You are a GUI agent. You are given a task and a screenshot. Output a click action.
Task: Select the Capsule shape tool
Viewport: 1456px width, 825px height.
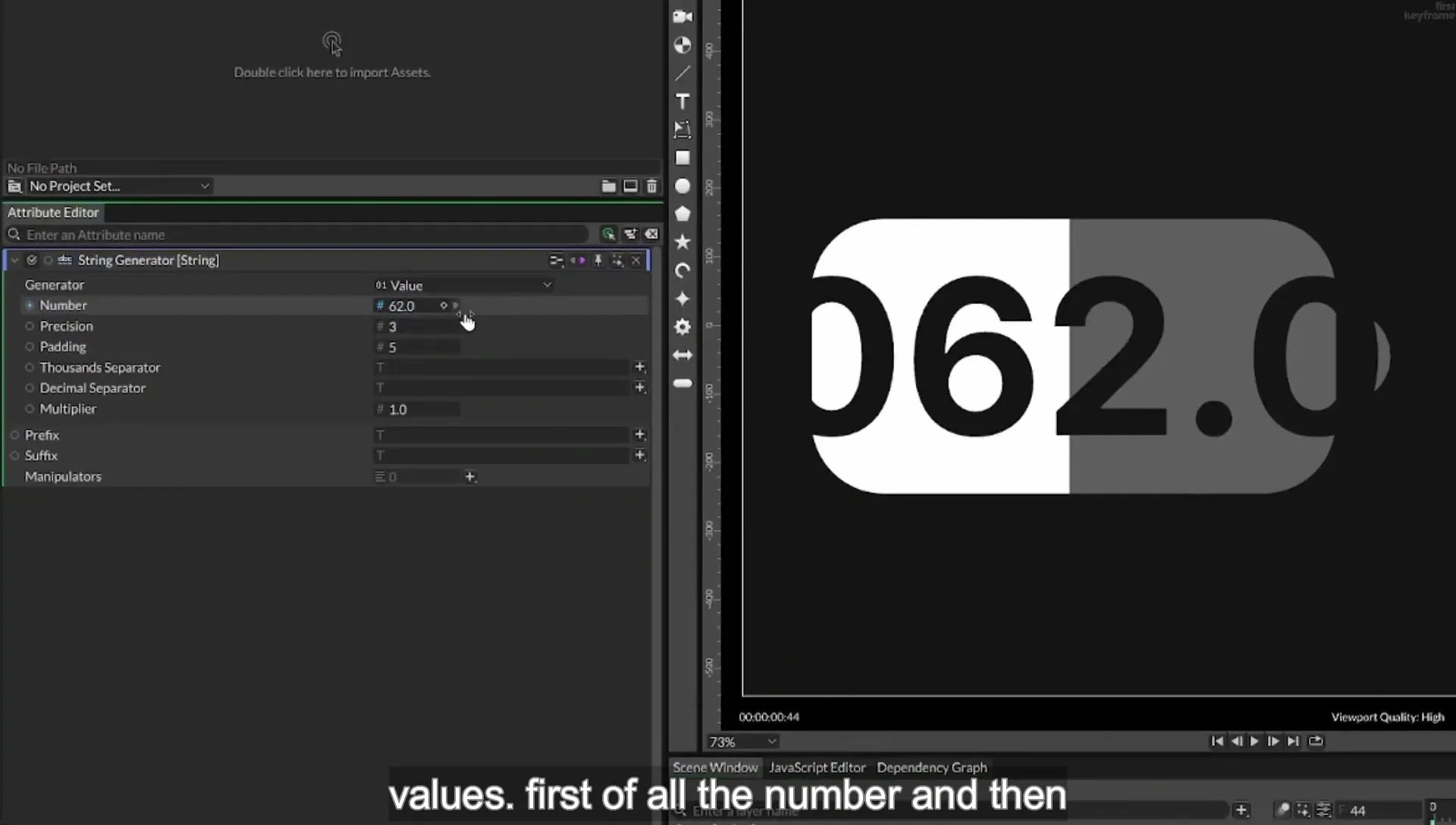click(x=682, y=383)
